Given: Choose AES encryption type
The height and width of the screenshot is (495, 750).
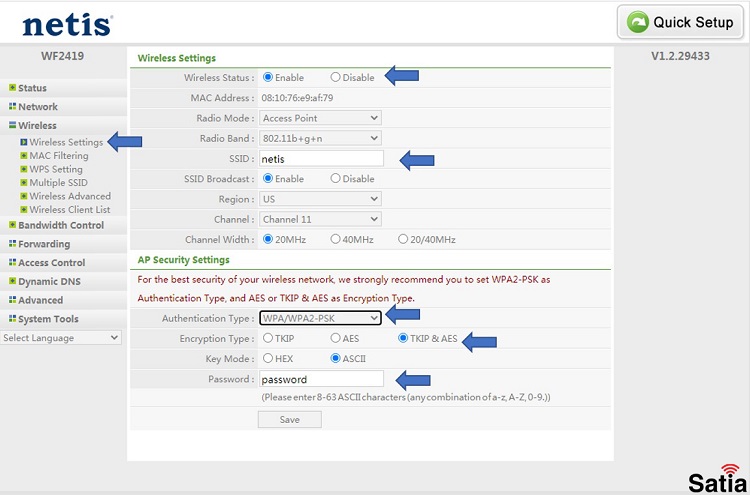Looking at the screenshot, I should 335,339.
